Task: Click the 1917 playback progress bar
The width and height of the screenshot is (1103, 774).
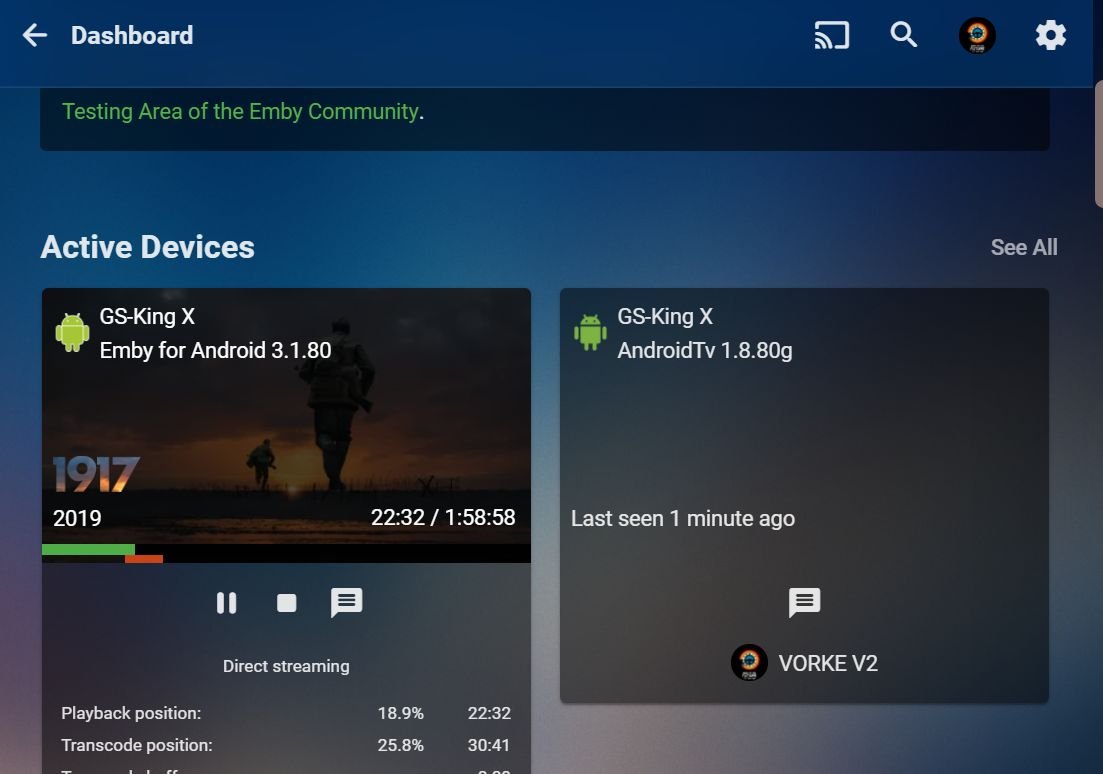Action: 286,553
